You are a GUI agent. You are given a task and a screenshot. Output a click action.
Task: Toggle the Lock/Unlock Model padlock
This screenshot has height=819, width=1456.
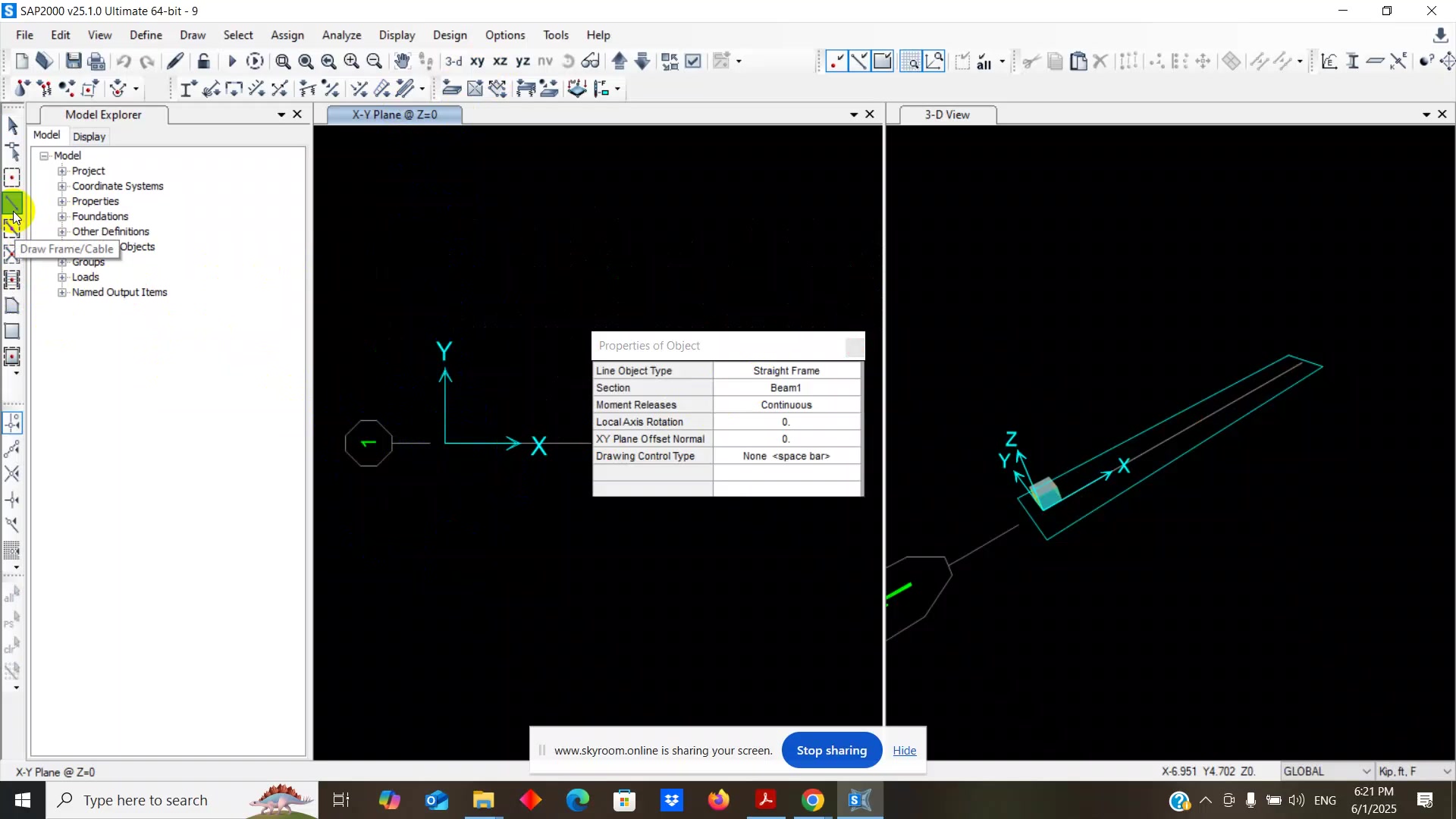(x=203, y=61)
